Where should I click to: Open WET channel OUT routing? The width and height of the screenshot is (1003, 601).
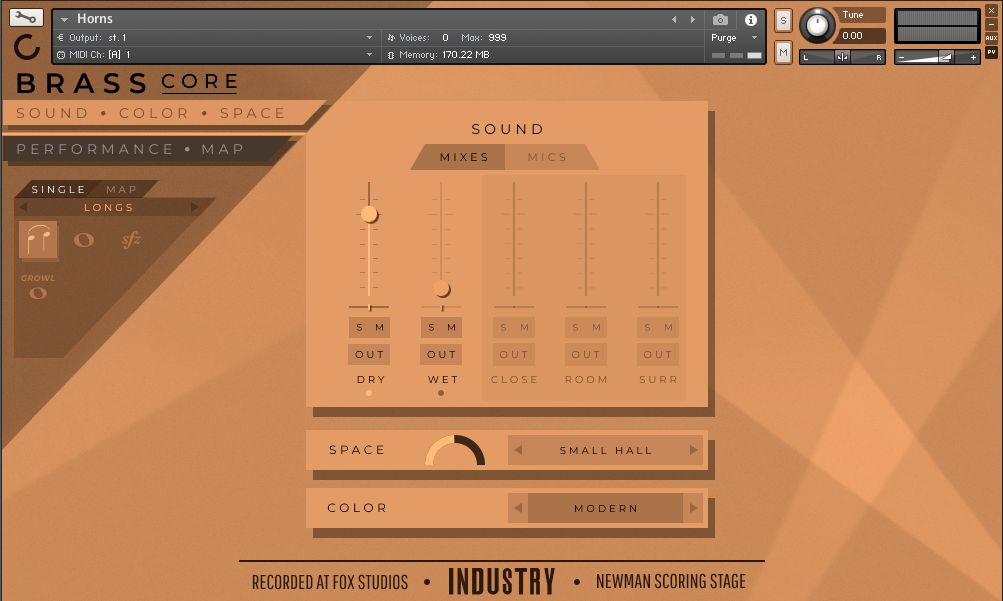441,354
